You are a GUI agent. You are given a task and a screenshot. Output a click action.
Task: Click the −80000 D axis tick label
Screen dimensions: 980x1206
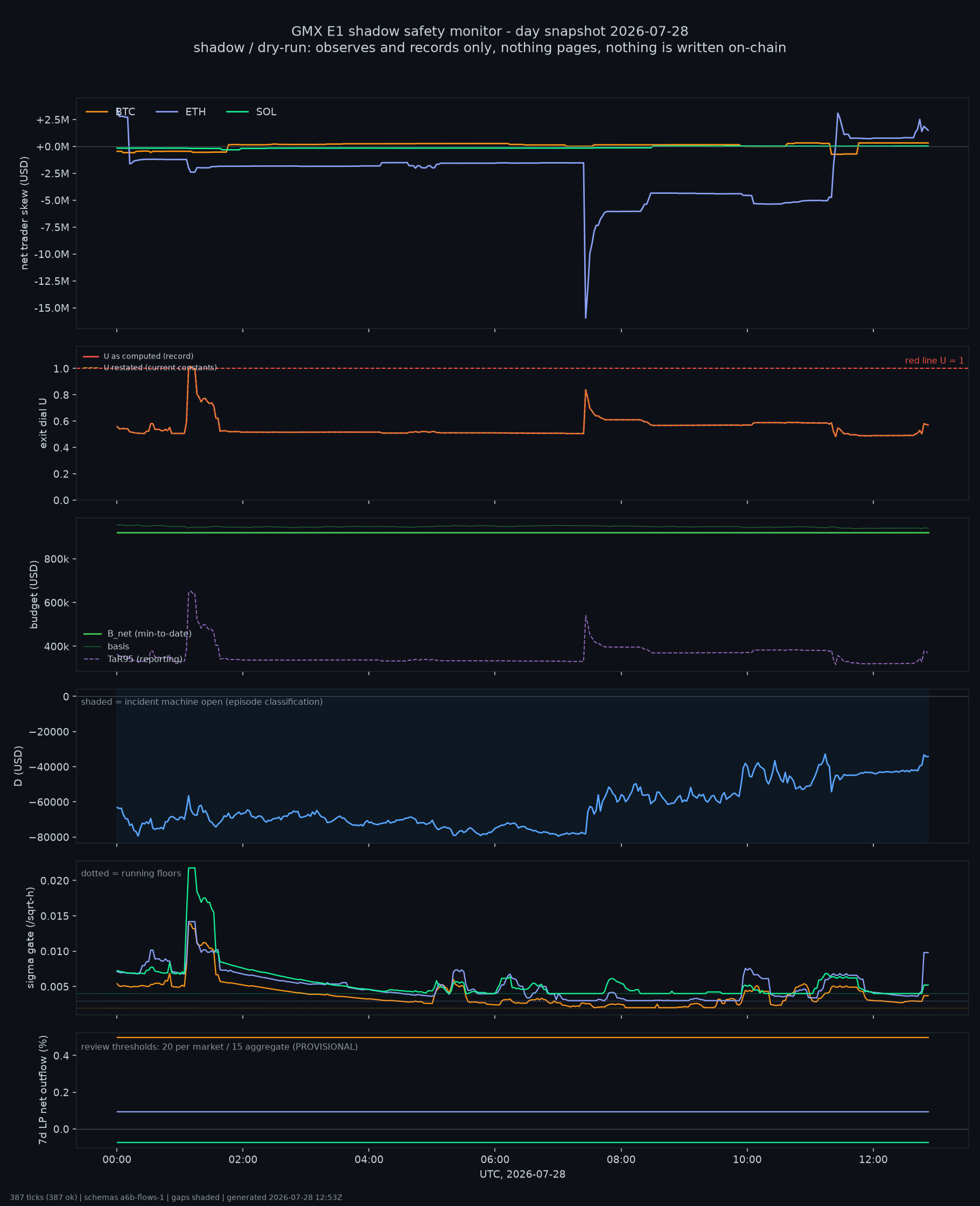pos(50,837)
